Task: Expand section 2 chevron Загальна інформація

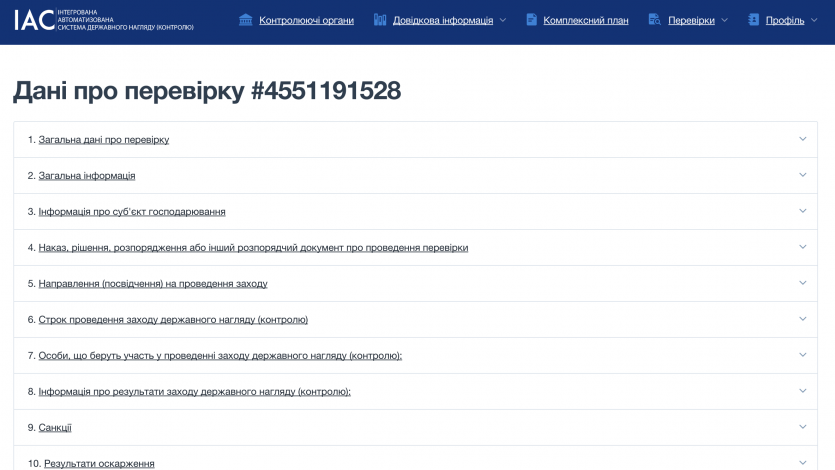Action: coord(803,175)
